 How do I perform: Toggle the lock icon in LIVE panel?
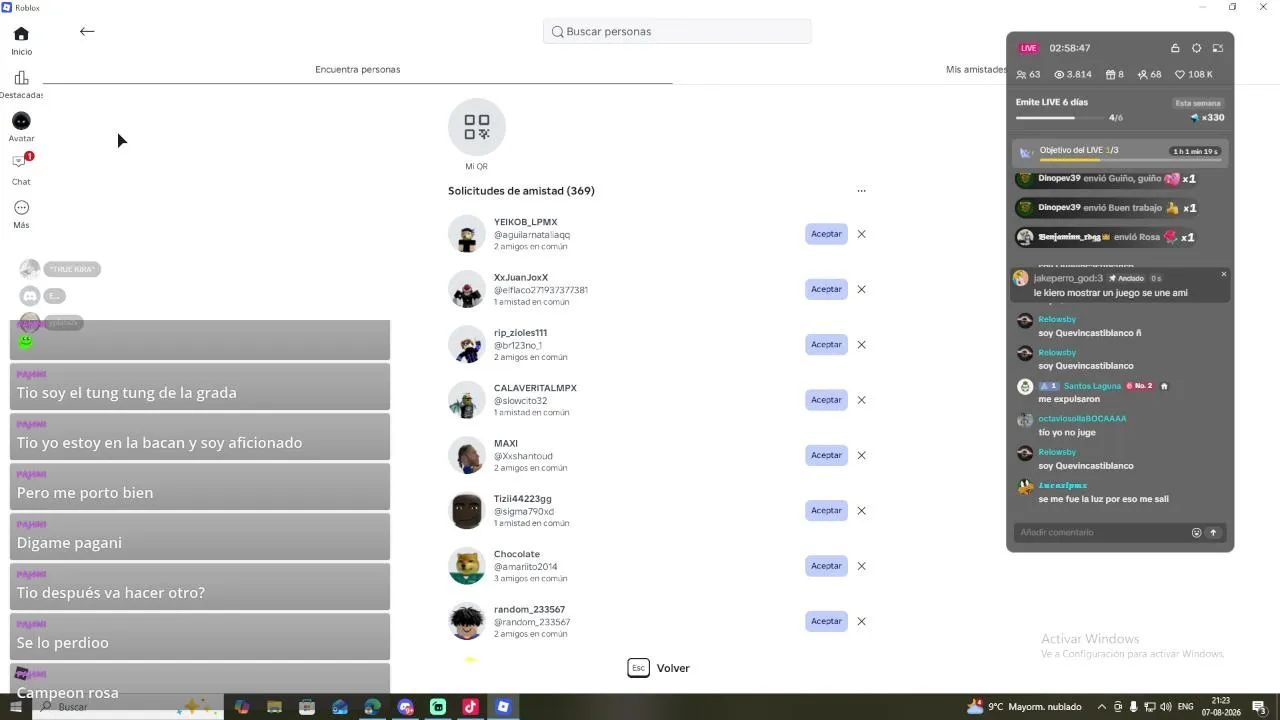tap(1175, 48)
